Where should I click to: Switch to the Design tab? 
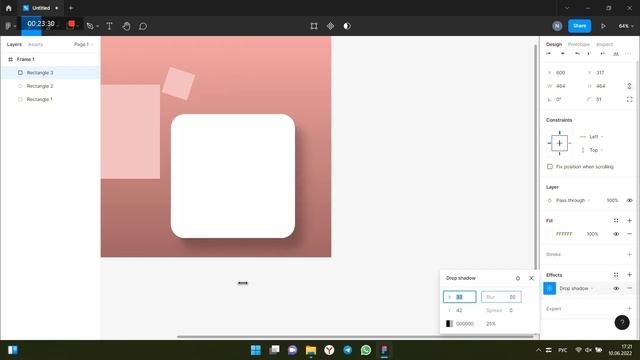coord(554,44)
